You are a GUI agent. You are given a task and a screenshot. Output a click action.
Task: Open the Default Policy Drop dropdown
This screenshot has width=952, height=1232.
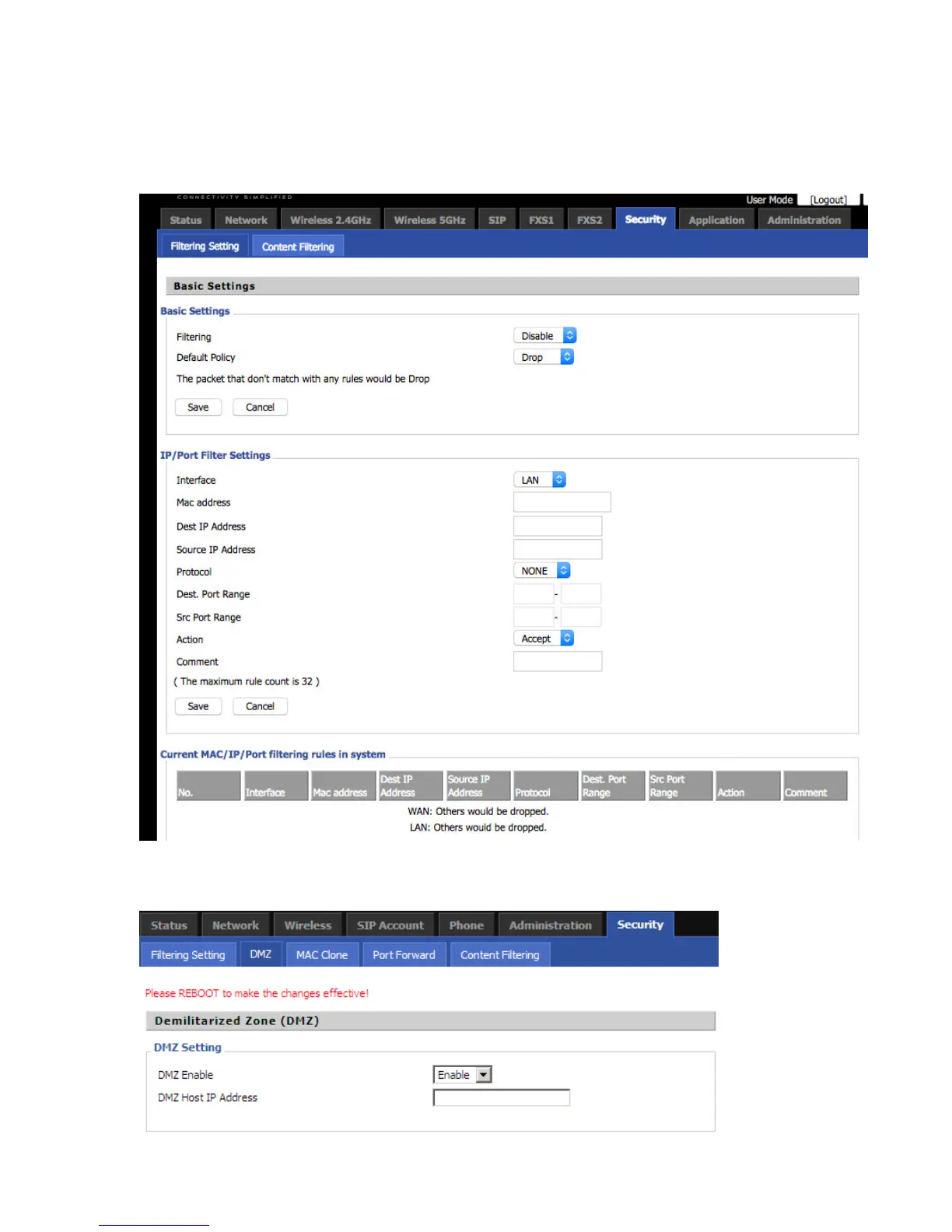(x=544, y=357)
